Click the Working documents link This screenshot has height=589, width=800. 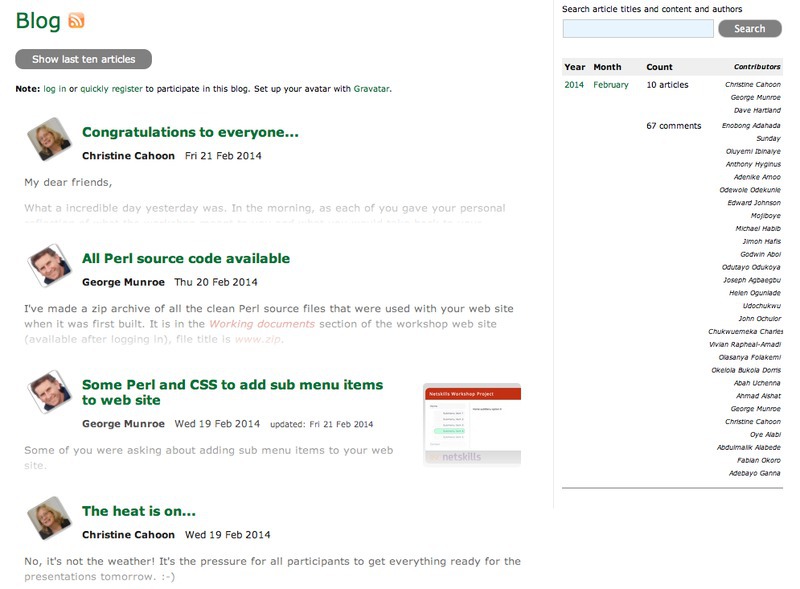point(261,324)
